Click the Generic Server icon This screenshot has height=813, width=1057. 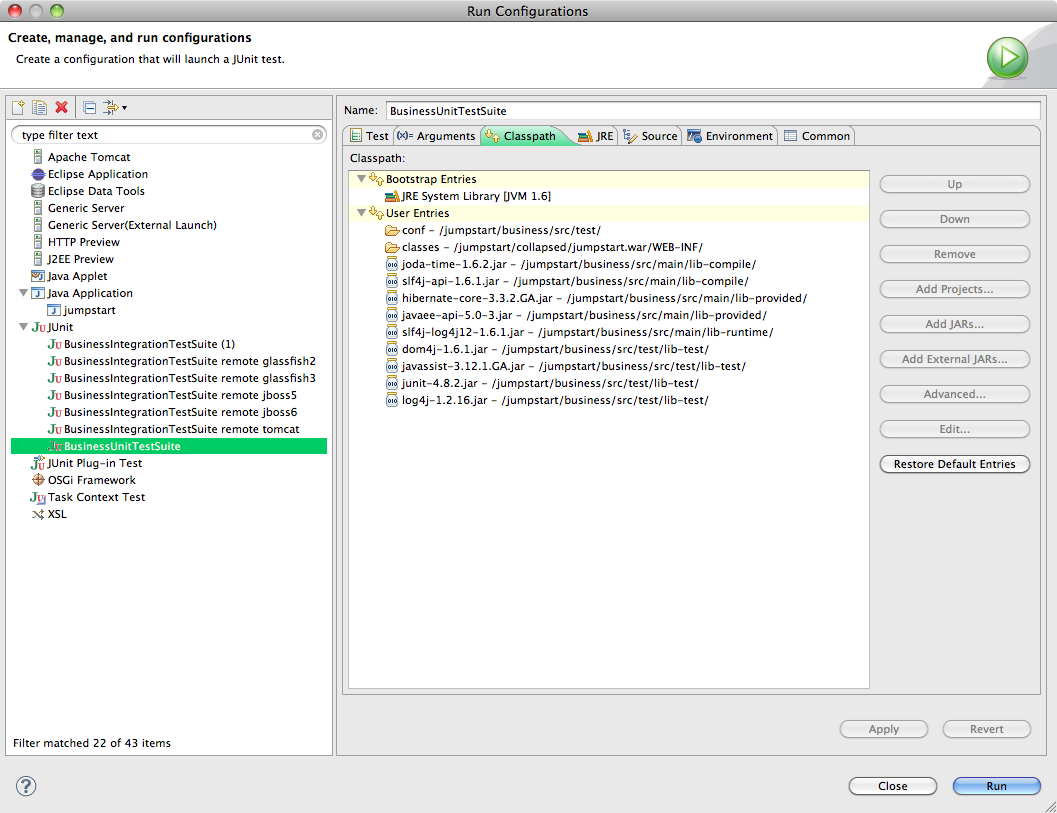point(38,208)
